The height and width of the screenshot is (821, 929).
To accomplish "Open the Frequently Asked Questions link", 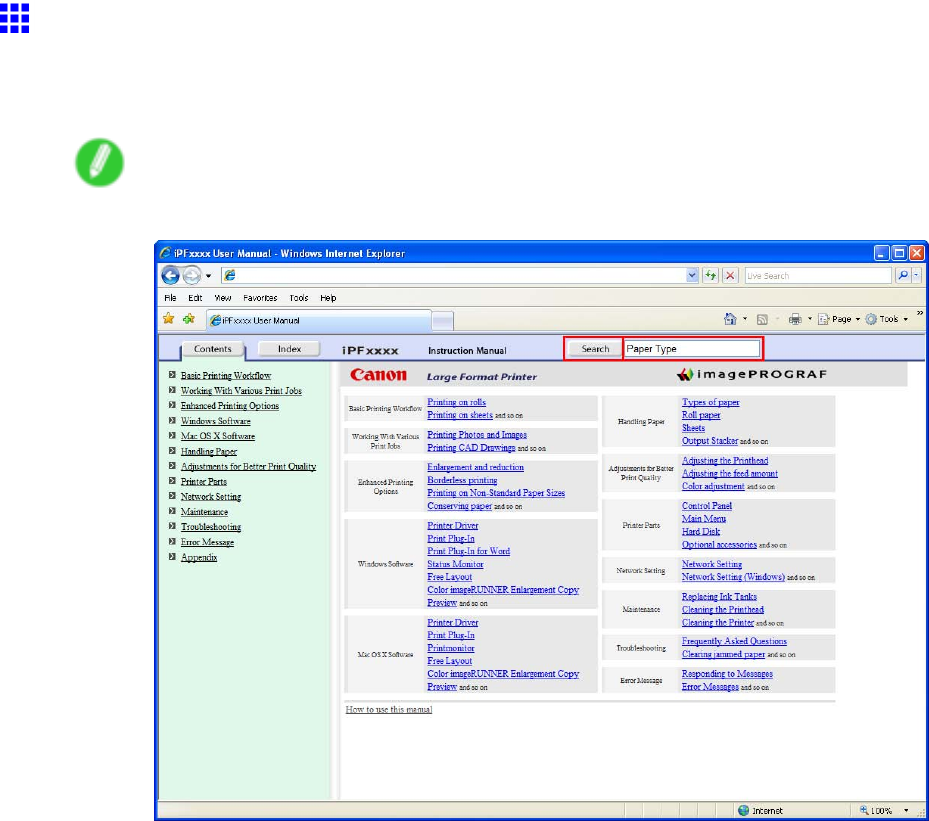I will click(x=734, y=641).
